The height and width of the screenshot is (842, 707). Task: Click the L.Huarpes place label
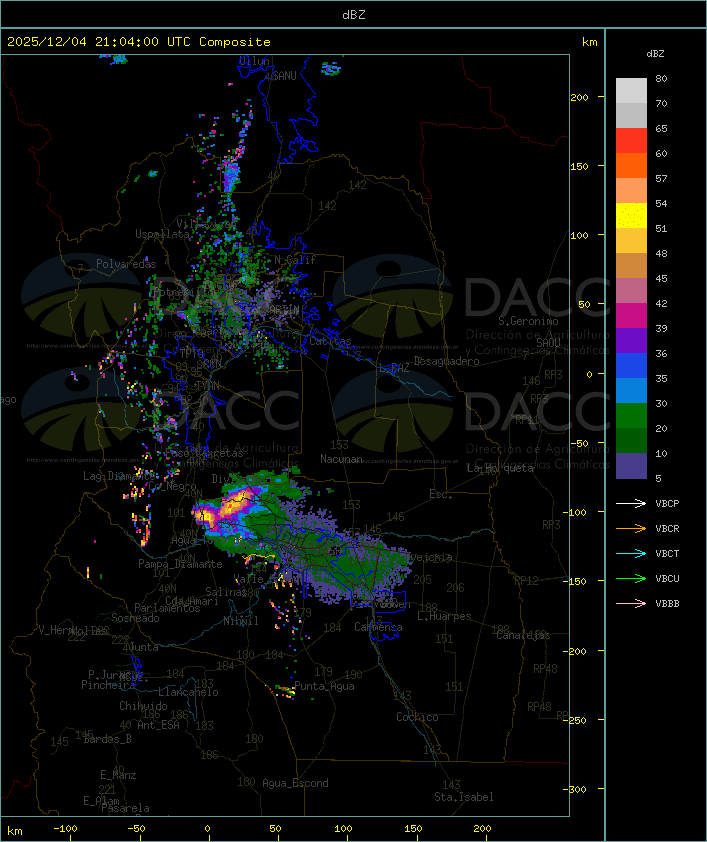444,616
